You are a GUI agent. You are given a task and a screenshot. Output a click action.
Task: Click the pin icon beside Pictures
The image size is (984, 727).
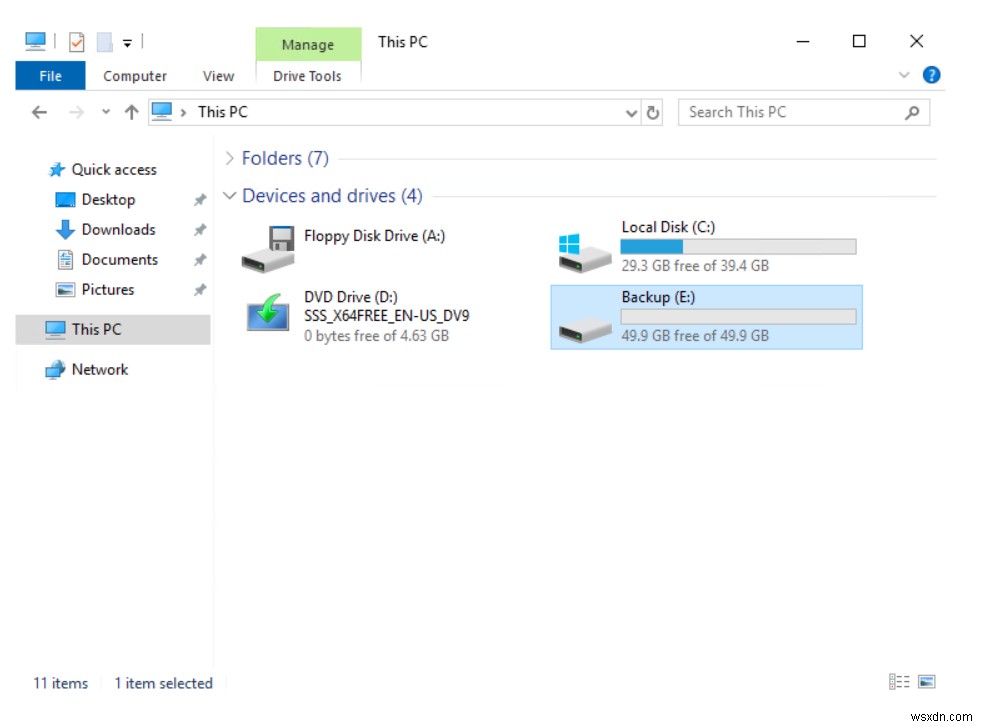[x=200, y=290]
